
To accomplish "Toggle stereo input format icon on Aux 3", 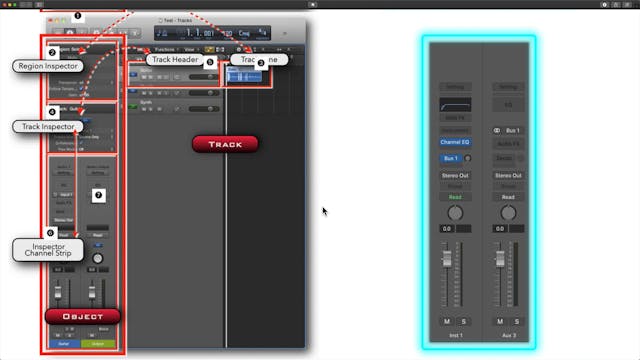I will 497,131.
